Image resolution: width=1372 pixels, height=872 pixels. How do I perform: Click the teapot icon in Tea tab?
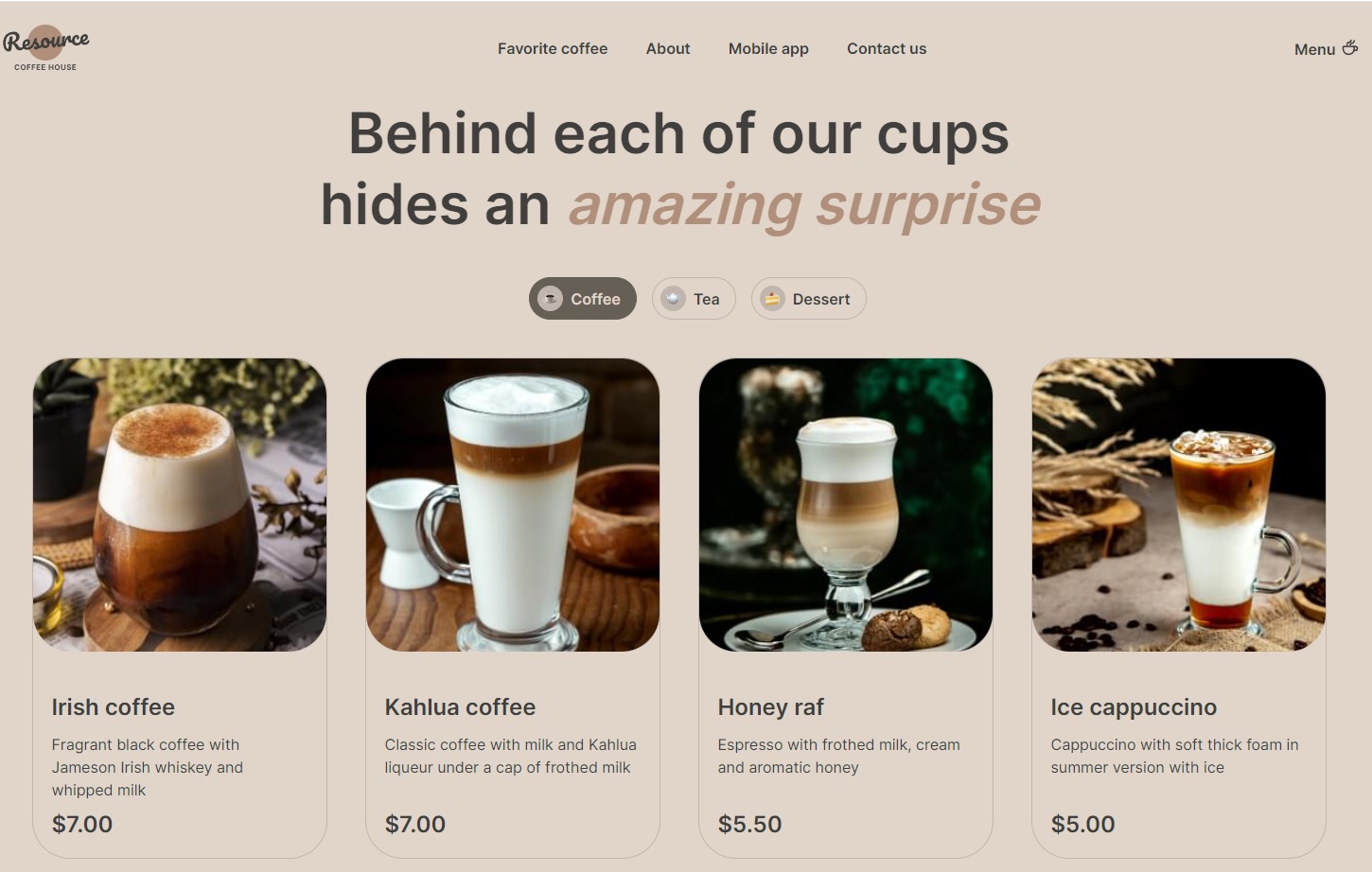(x=673, y=299)
